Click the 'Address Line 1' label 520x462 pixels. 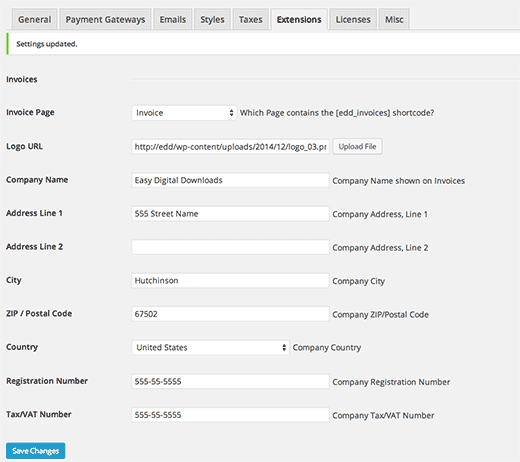click(x=34, y=213)
